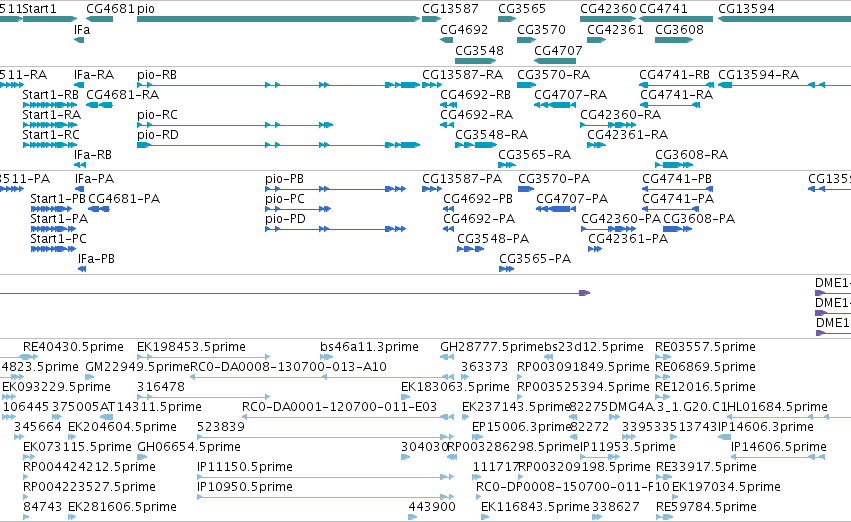Screen dimensions: 851x522
Task: Open the RC0-DA0001-120700-011-E03 label
Action: click(x=340, y=407)
